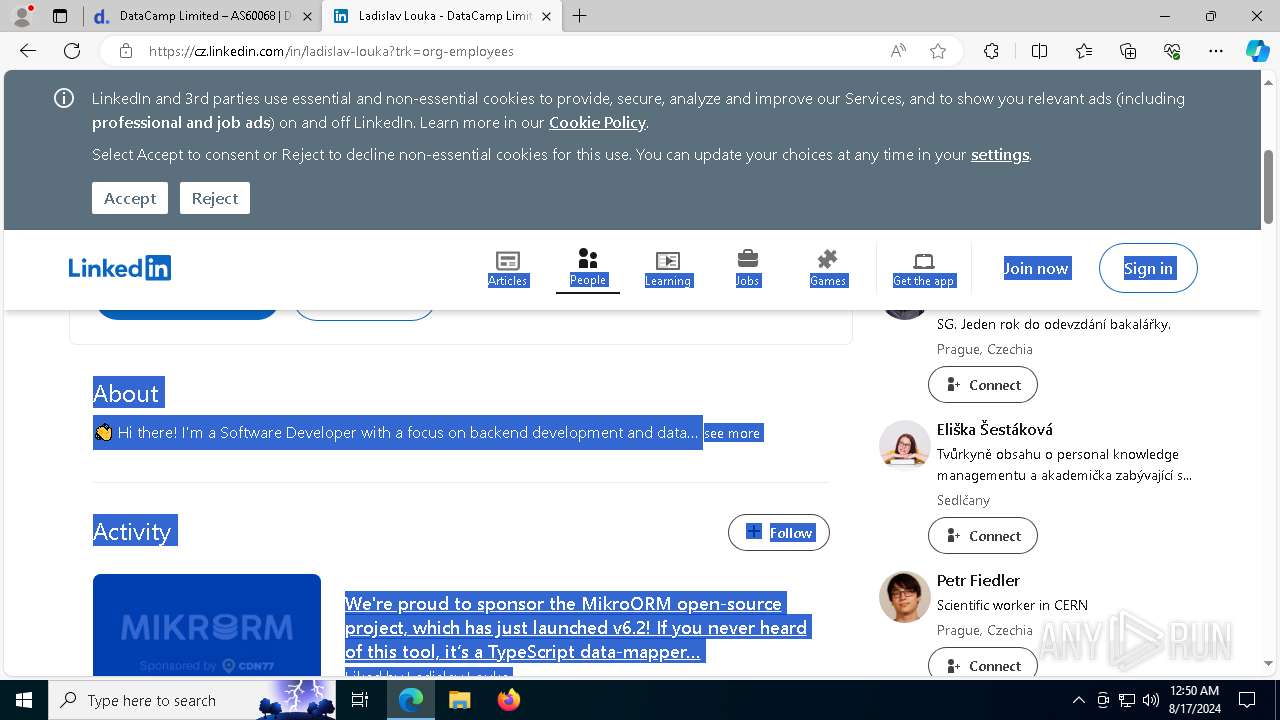Accept the cookie consent
Image resolution: width=1280 pixels, height=720 pixels.
[x=130, y=198]
